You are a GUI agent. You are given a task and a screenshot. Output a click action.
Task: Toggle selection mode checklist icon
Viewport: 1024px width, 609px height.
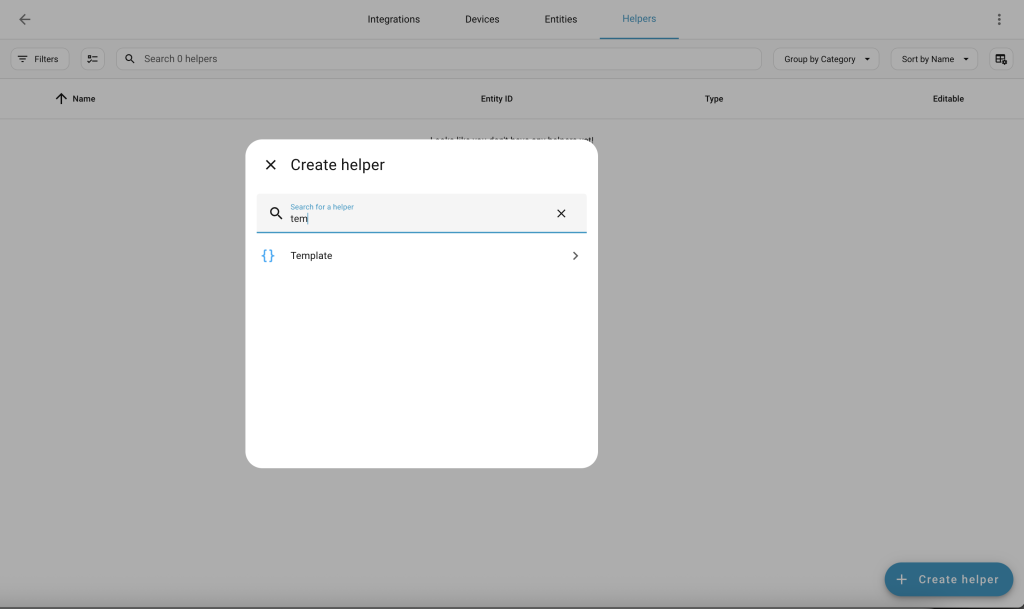tap(92, 59)
